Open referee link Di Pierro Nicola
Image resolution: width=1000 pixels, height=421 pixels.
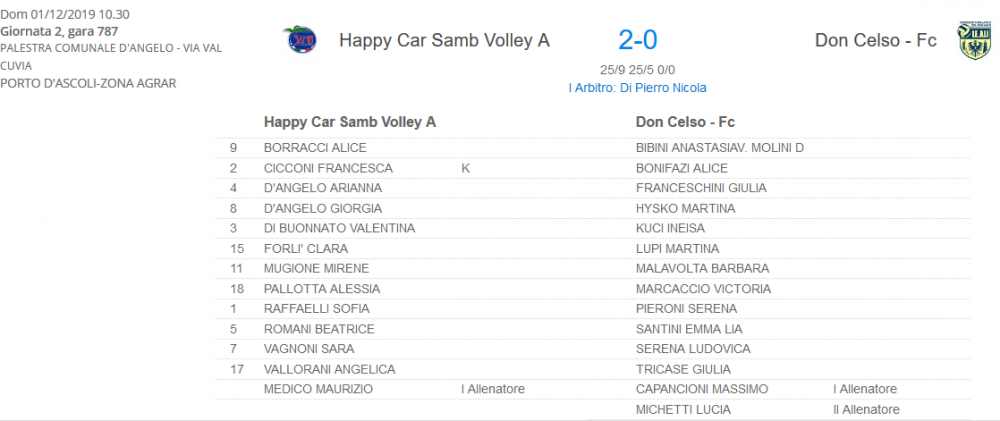click(637, 88)
